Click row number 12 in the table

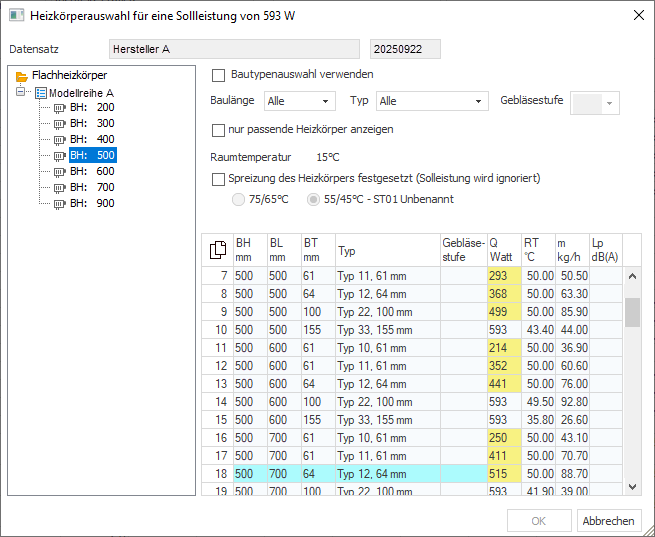click(218, 366)
